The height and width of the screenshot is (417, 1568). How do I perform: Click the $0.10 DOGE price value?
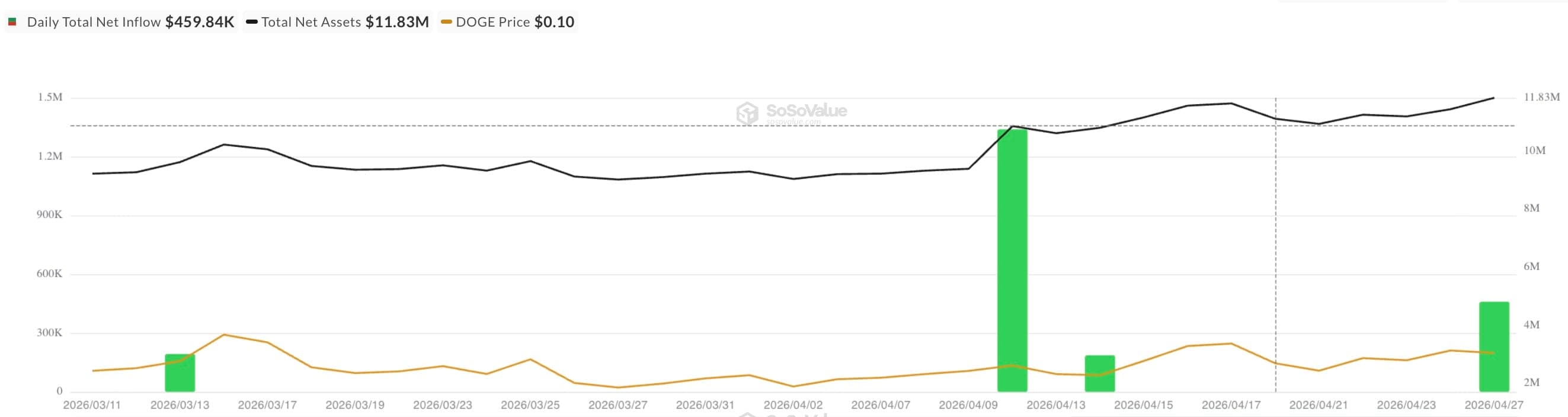point(554,22)
